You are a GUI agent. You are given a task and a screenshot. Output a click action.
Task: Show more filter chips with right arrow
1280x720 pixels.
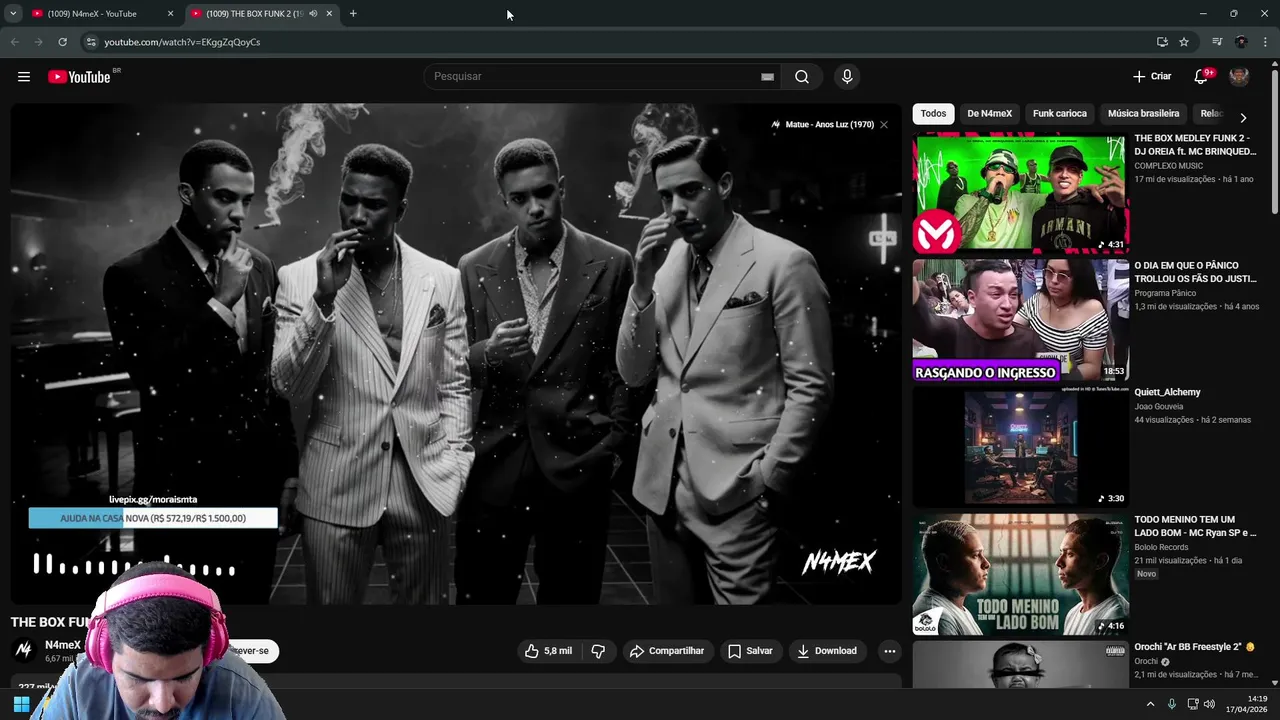[x=1243, y=117]
